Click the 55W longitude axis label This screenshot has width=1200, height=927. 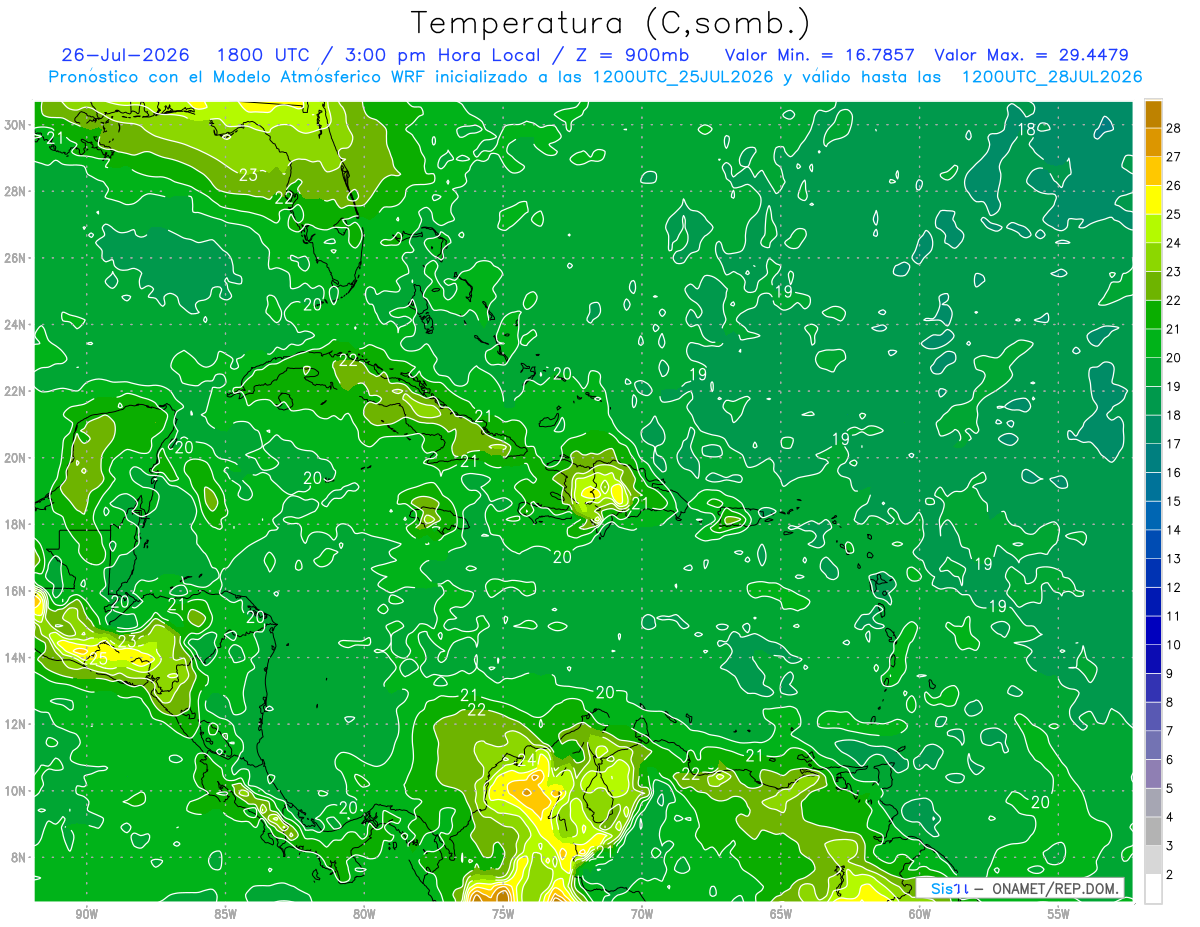[x=1059, y=914]
